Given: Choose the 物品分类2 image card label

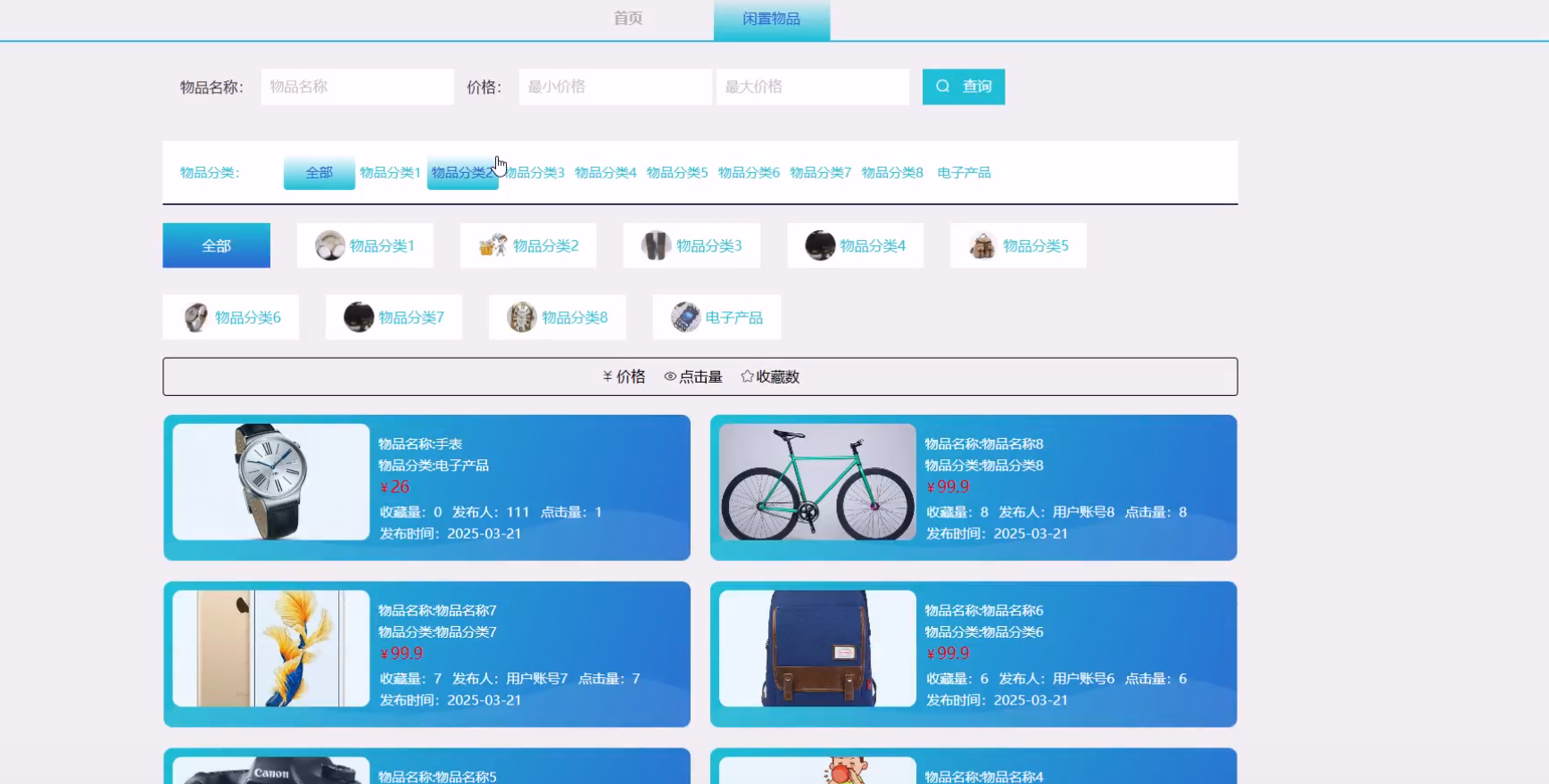Looking at the screenshot, I should click(x=546, y=246).
